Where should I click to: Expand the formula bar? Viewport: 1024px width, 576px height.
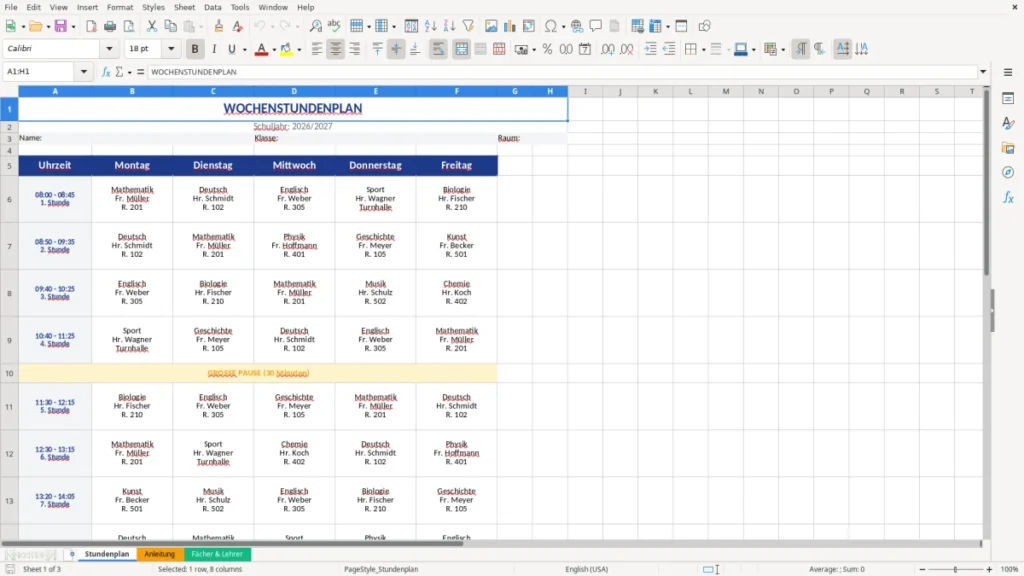tap(983, 72)
